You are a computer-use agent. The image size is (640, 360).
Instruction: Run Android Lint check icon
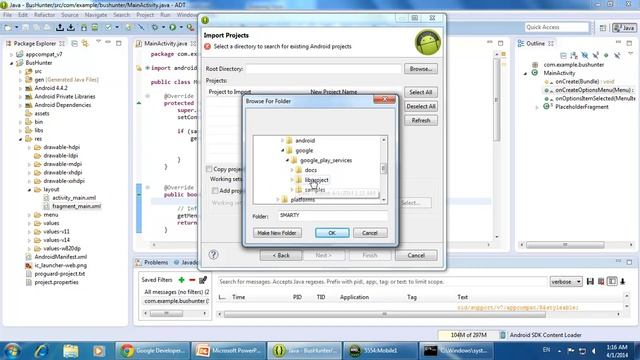[x=108, y=27]
